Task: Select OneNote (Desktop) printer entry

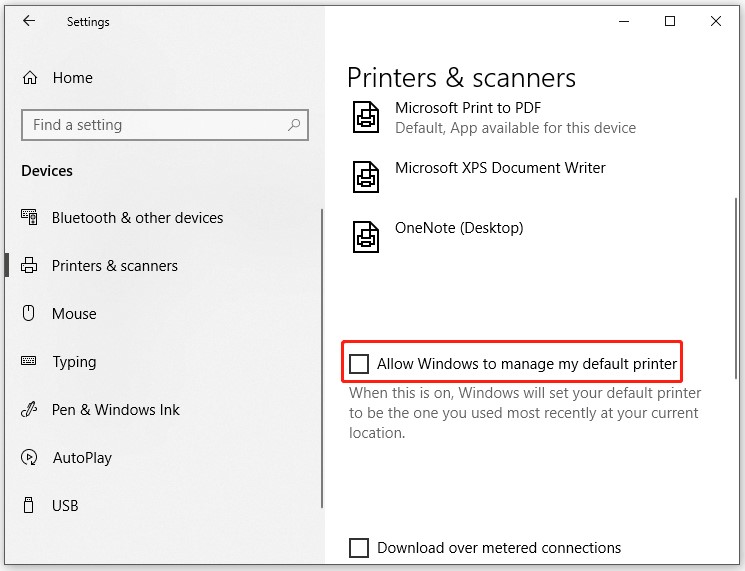Action: coord(459,228)
